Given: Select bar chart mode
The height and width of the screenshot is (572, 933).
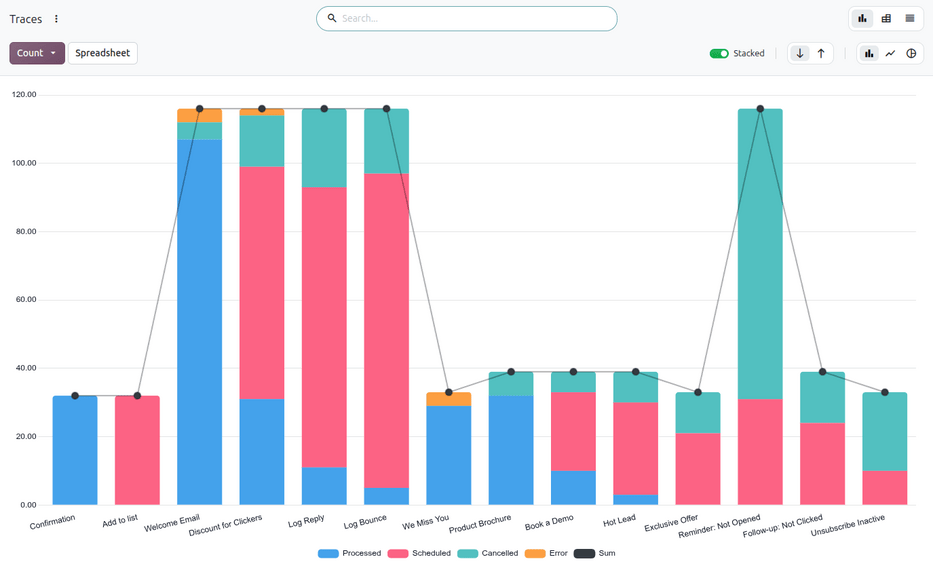Looking at the screenshot, I should click(x=869, y=54).
